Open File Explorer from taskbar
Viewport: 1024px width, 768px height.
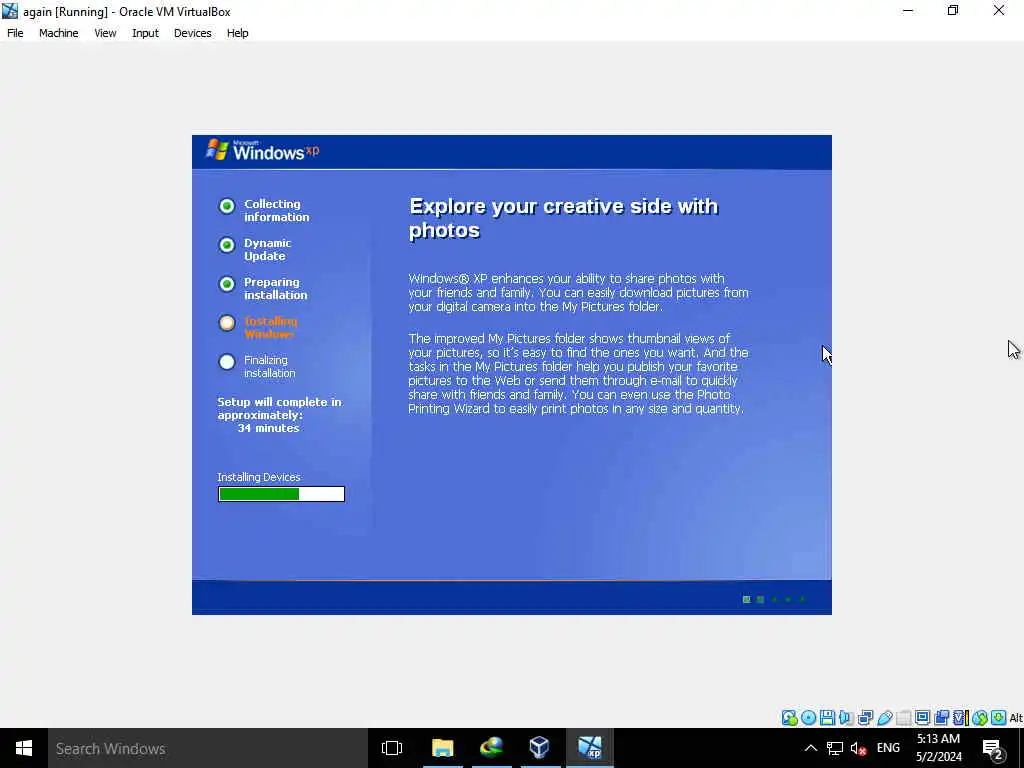(442, 748)
